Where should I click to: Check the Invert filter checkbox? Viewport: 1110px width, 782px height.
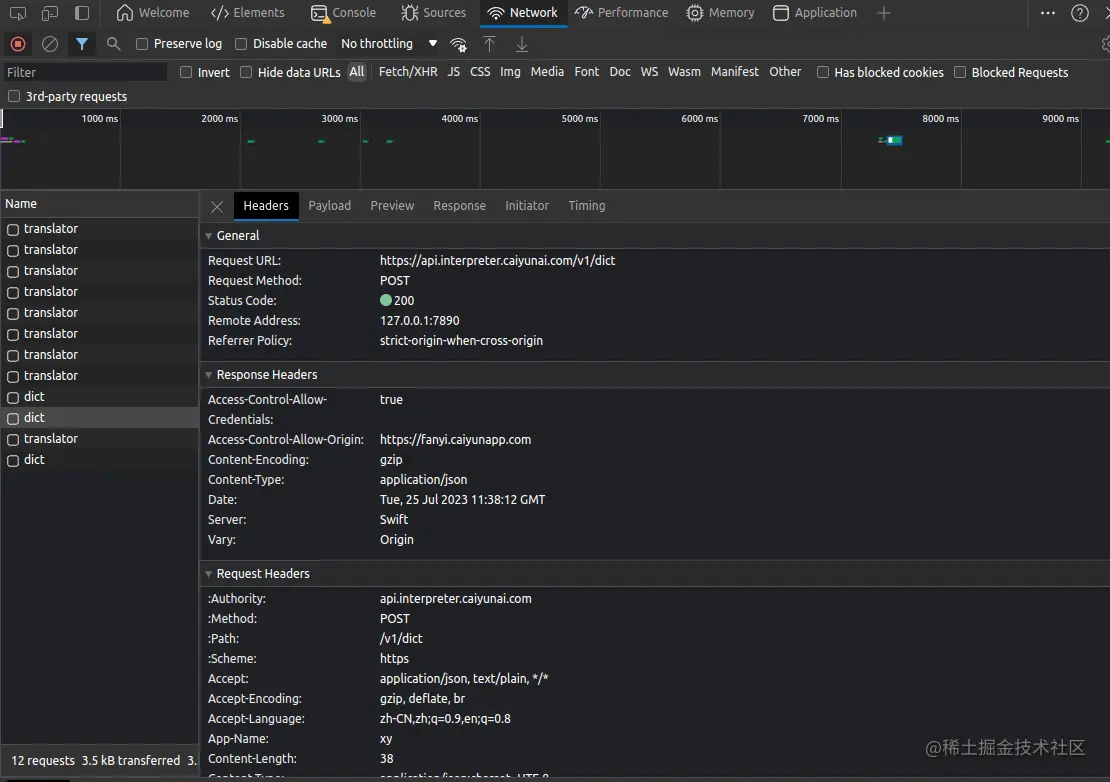[185, 72]
